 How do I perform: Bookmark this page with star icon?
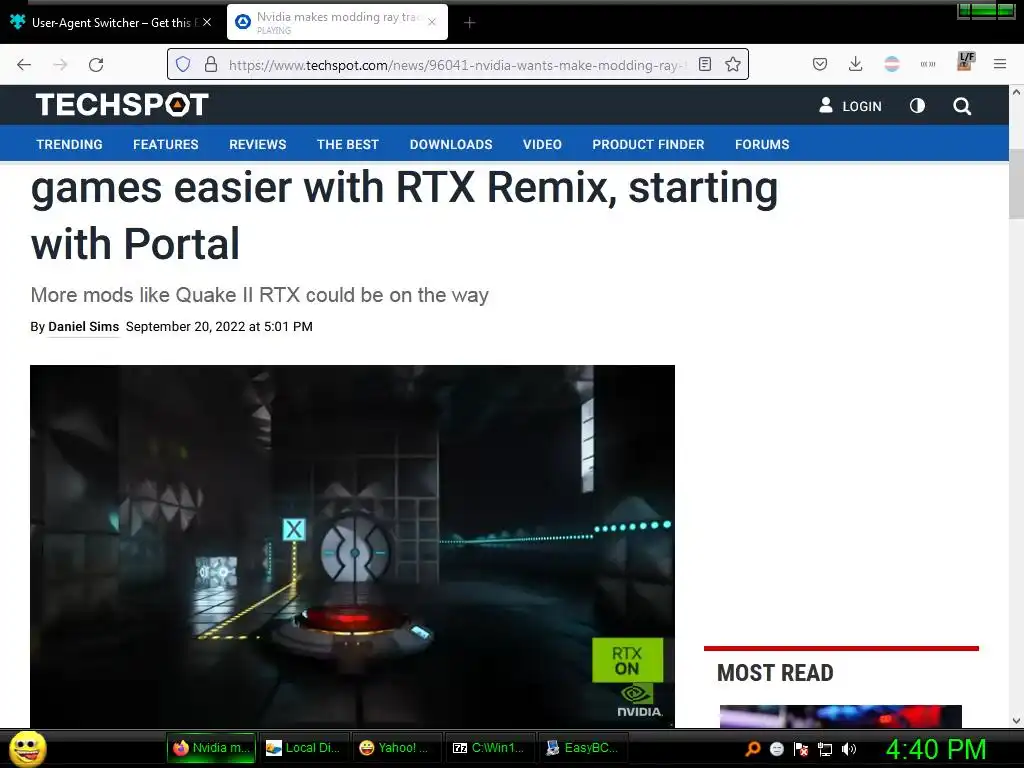coord(733,64)
